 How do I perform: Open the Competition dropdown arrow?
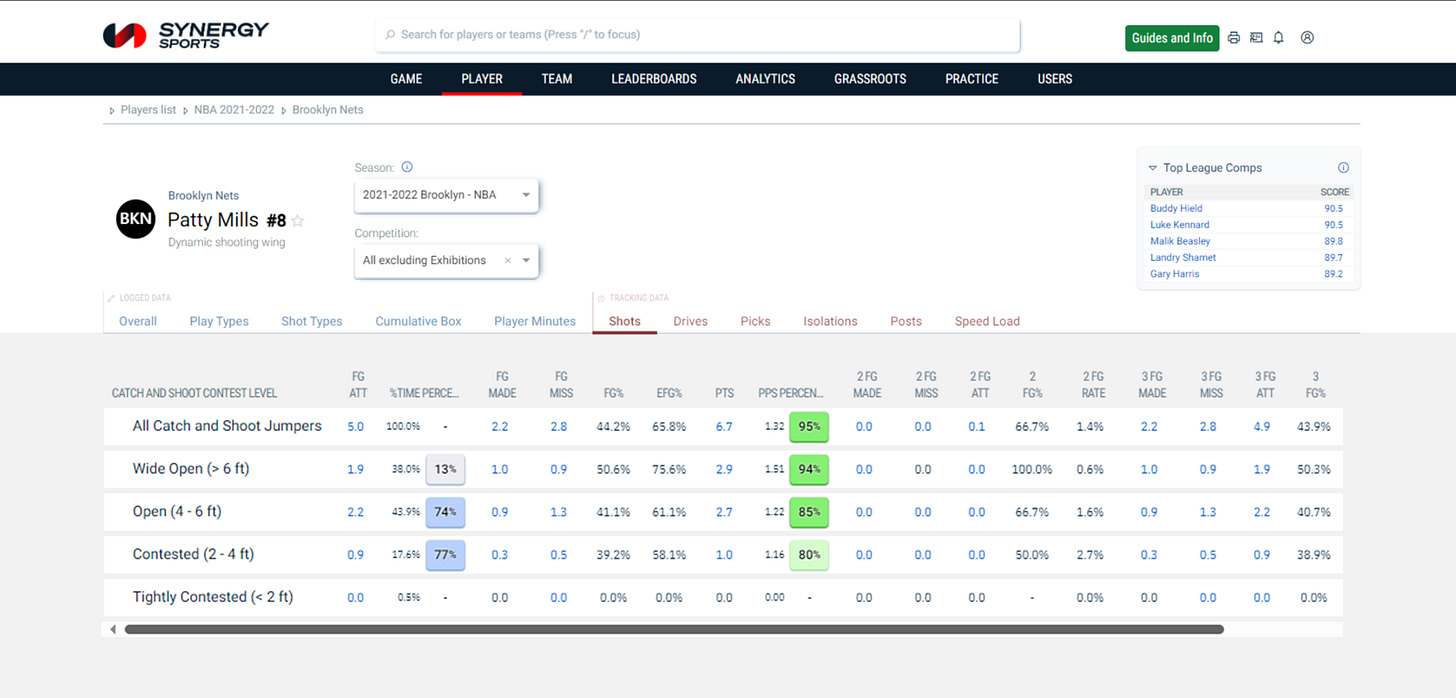526,260
